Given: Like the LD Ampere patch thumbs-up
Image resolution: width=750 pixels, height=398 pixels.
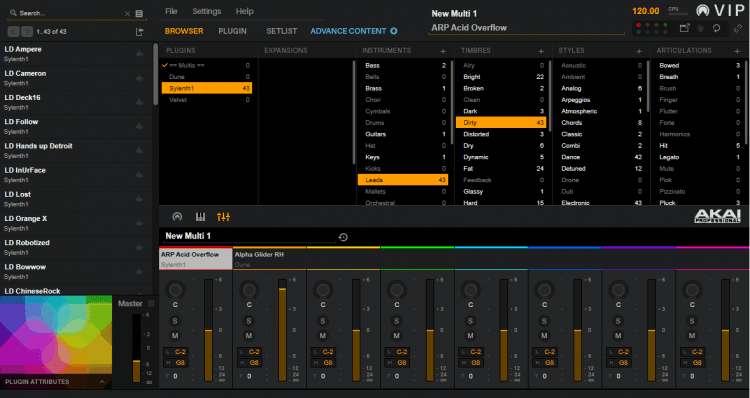Looking at the screenshot, I should (x=139, y=54).
